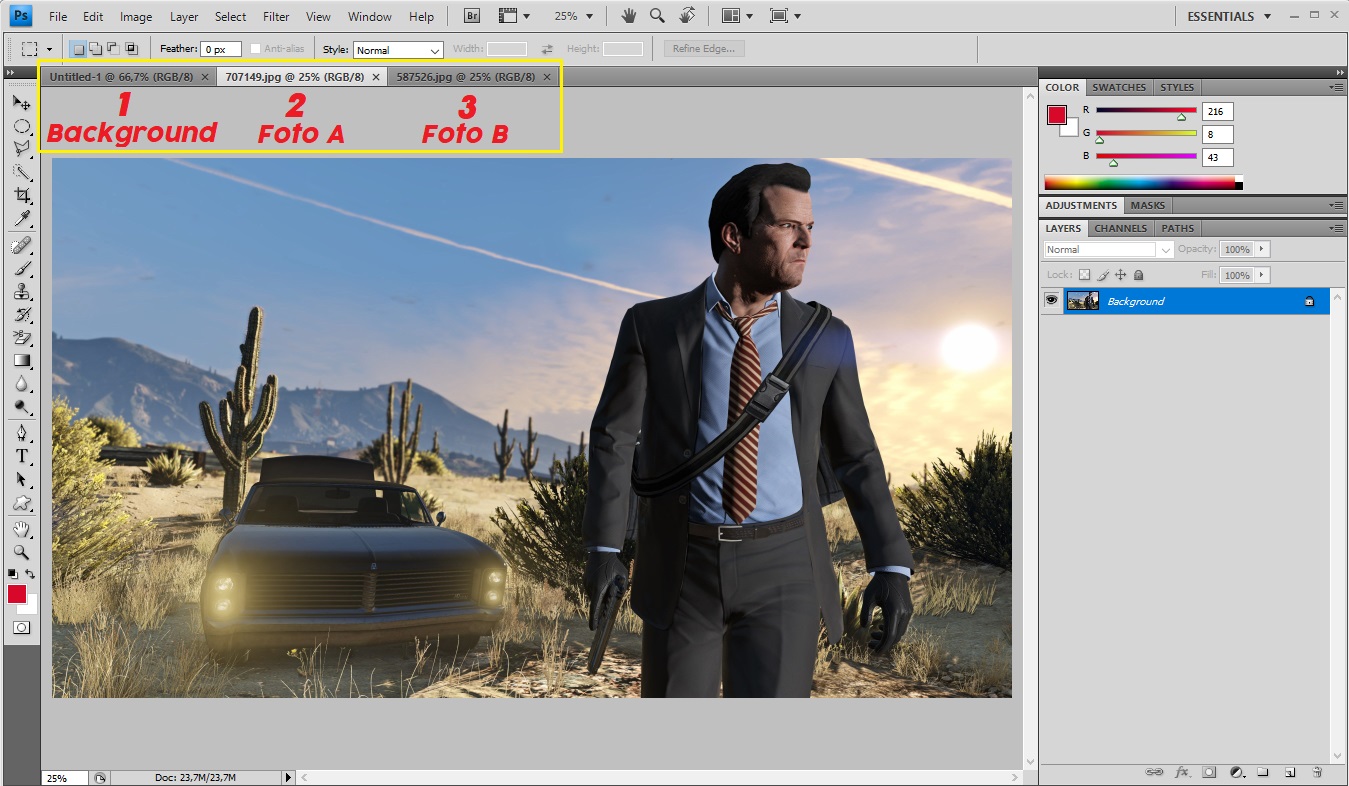Add a layer mask
Viewport: 1349px width, 786px height.
click(1209, 772)
